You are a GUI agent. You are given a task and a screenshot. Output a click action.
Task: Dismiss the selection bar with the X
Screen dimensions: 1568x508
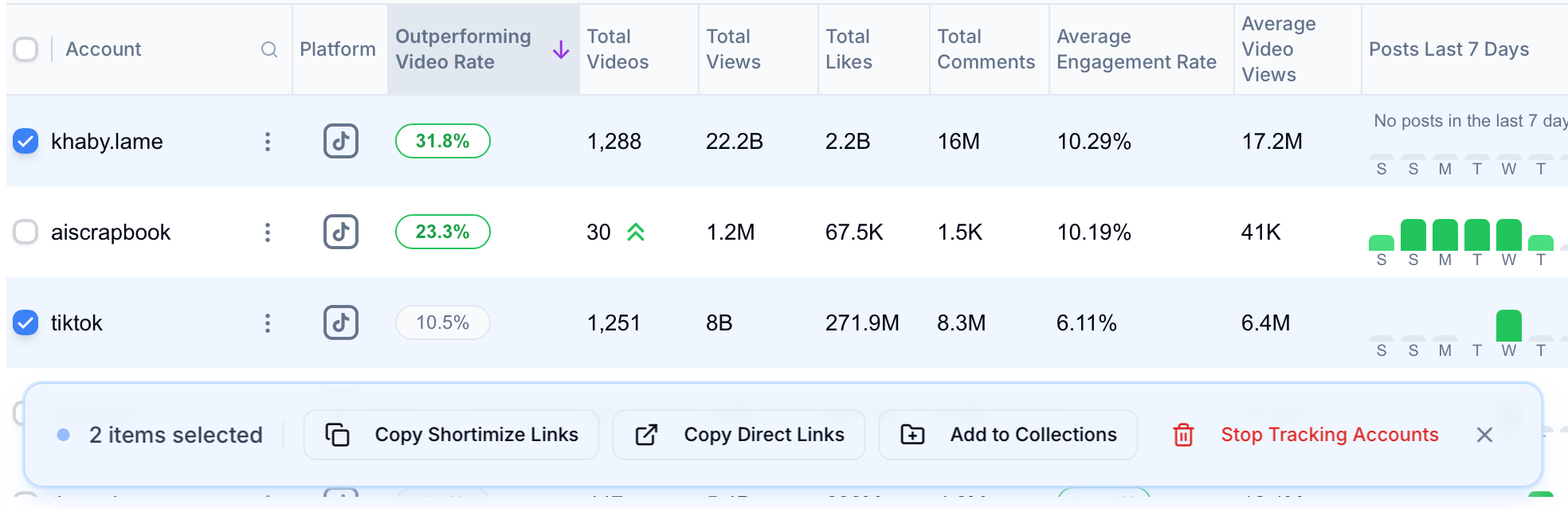click(x=1484, y=435)
